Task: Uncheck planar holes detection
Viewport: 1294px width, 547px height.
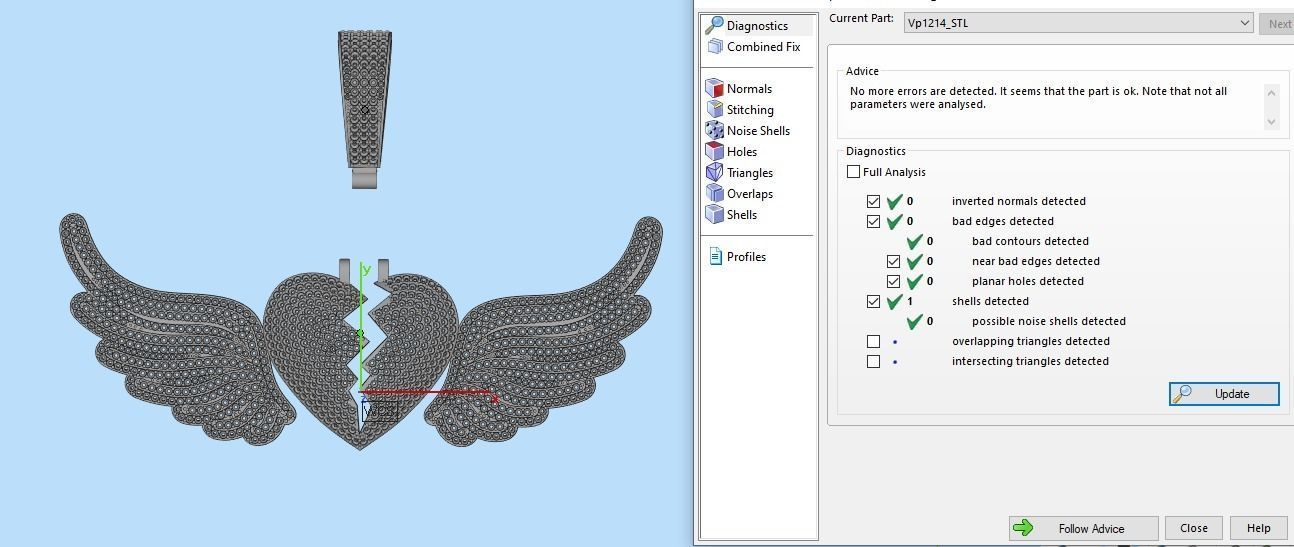Action: coord(893,281)
